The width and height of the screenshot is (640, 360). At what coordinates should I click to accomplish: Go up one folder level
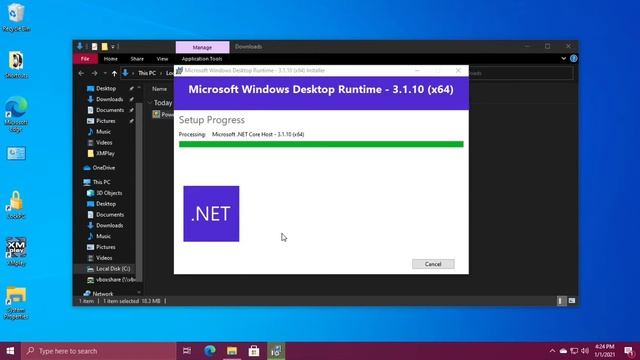click(114, 73)
